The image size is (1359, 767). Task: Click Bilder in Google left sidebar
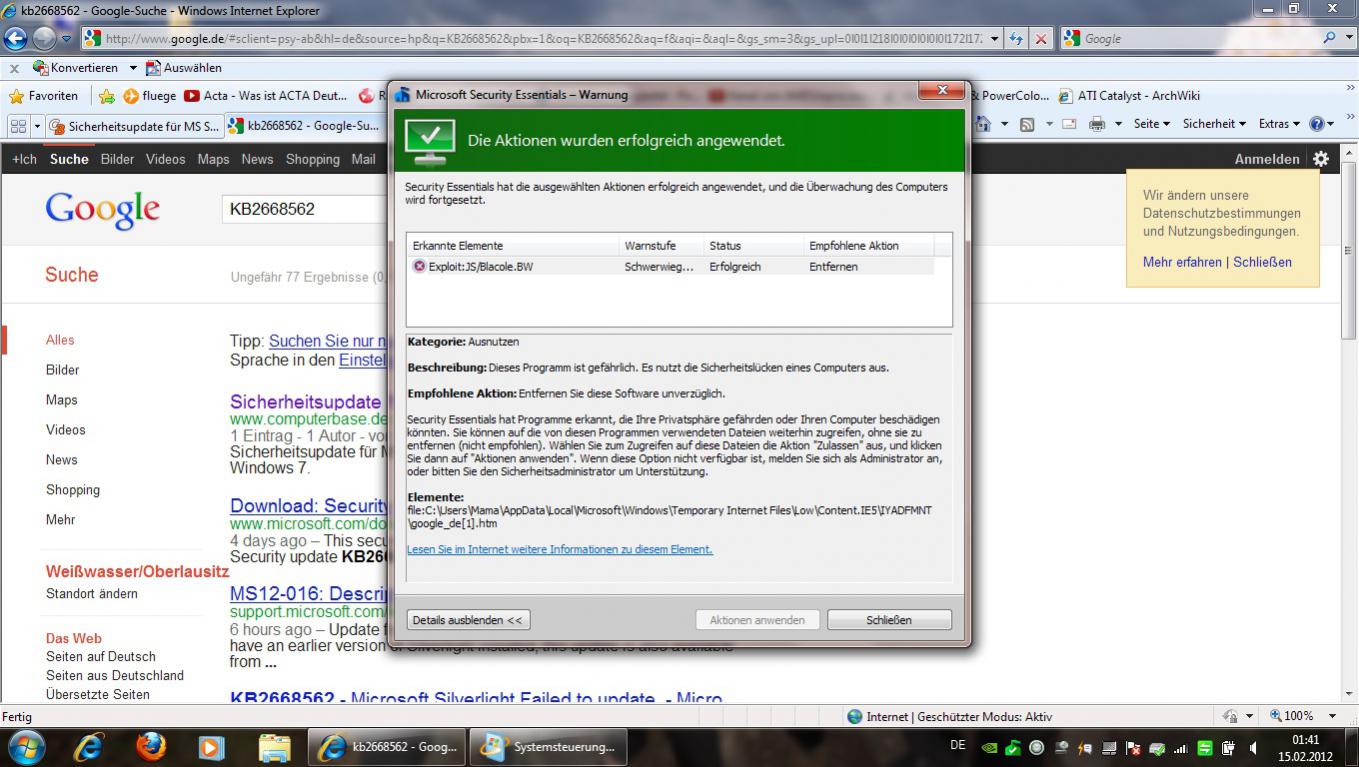[x=62, y=370]
